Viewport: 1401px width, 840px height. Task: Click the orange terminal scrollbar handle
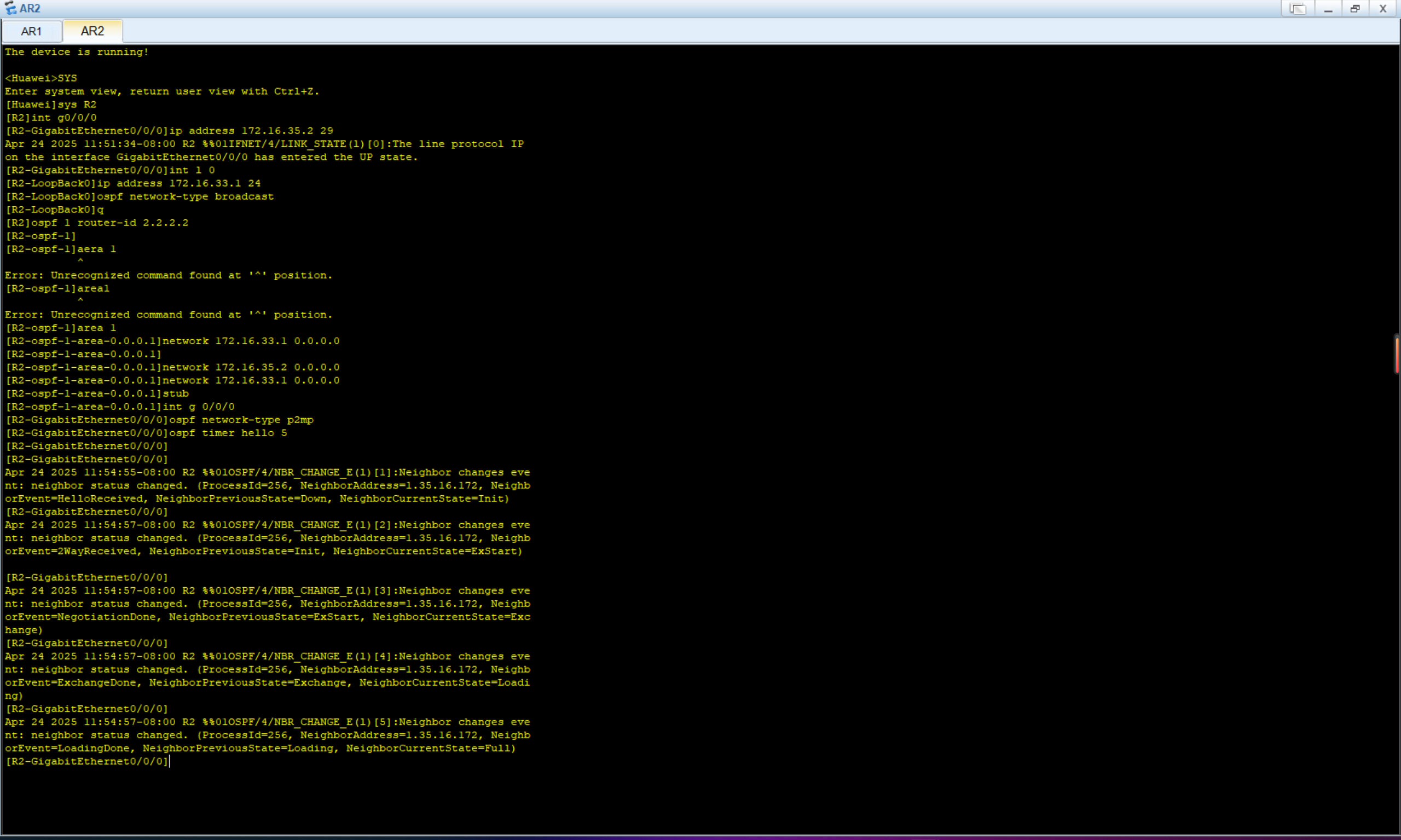(1397, 355)
